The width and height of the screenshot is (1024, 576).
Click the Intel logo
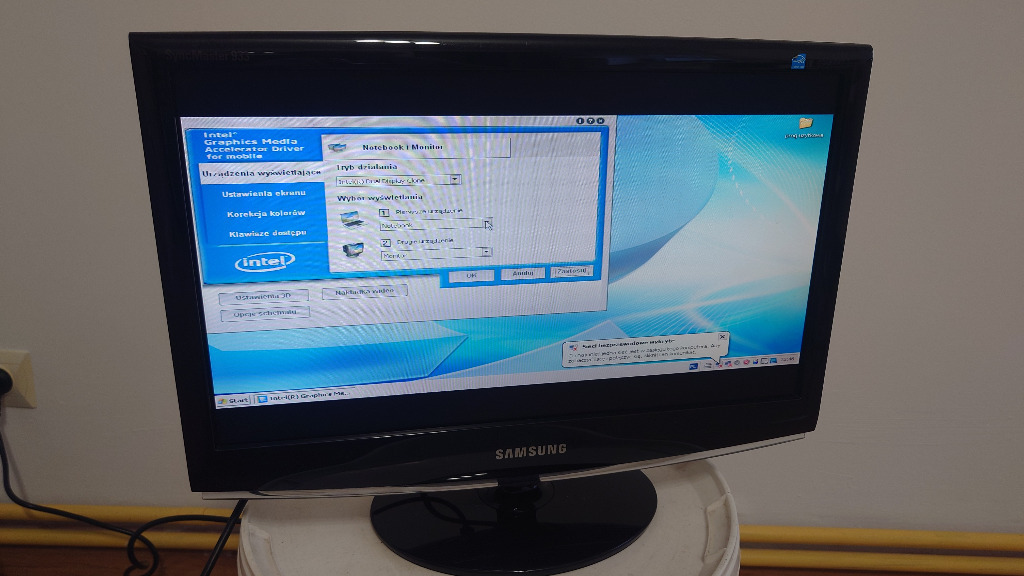point(264,262)
